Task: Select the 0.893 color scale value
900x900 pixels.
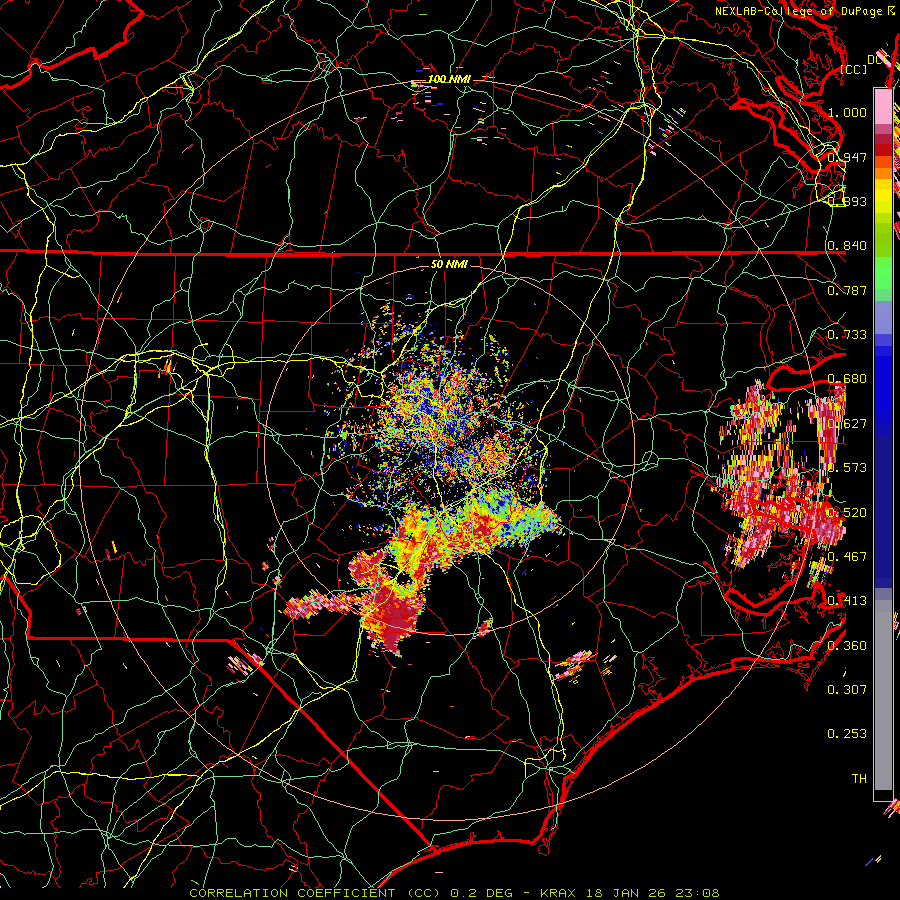Action: [847, 201]
